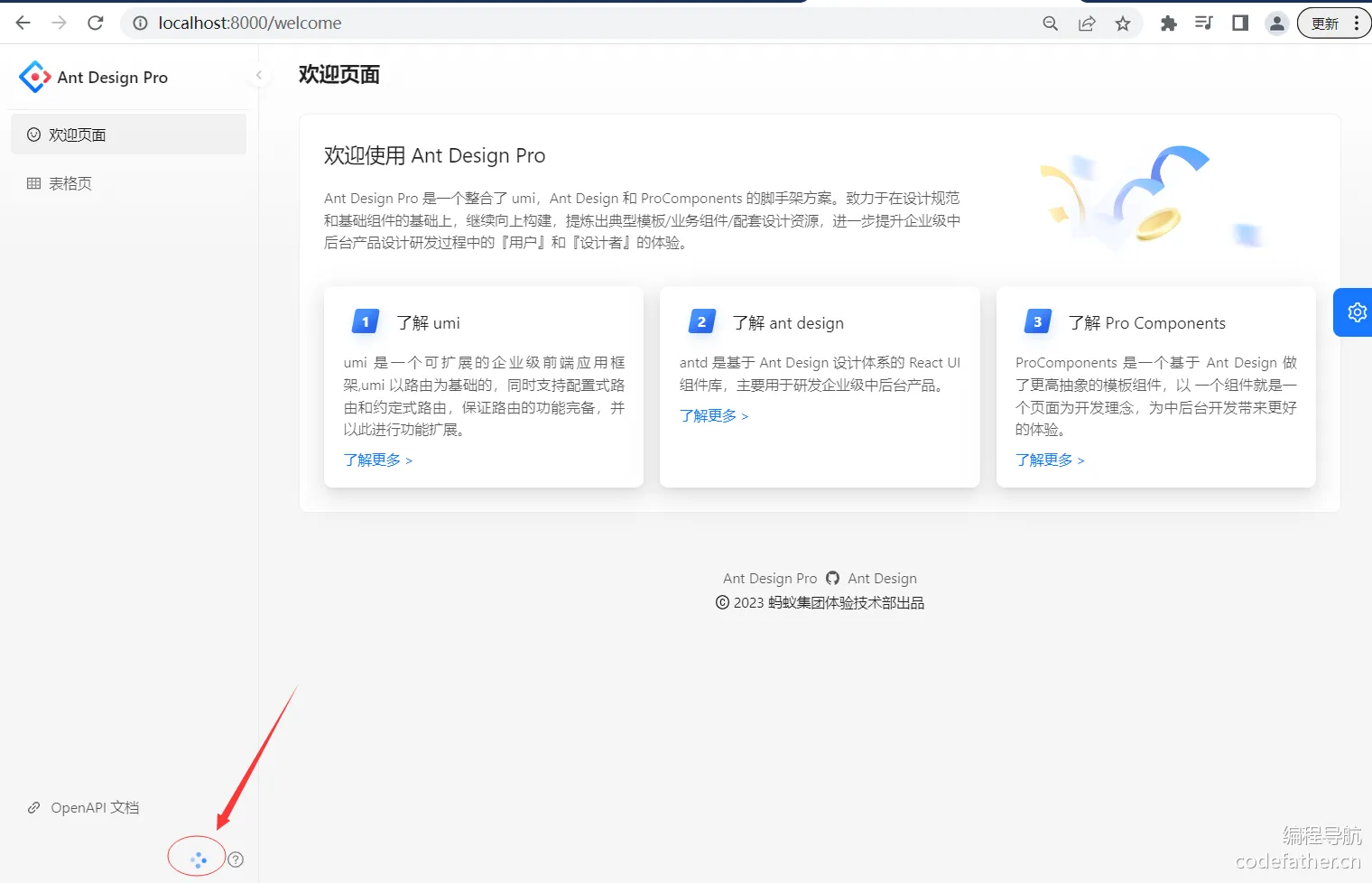Screen dimensions: 1372x883
Task: Click 了解更多 link in the umi card
Action: coord(378,460)
